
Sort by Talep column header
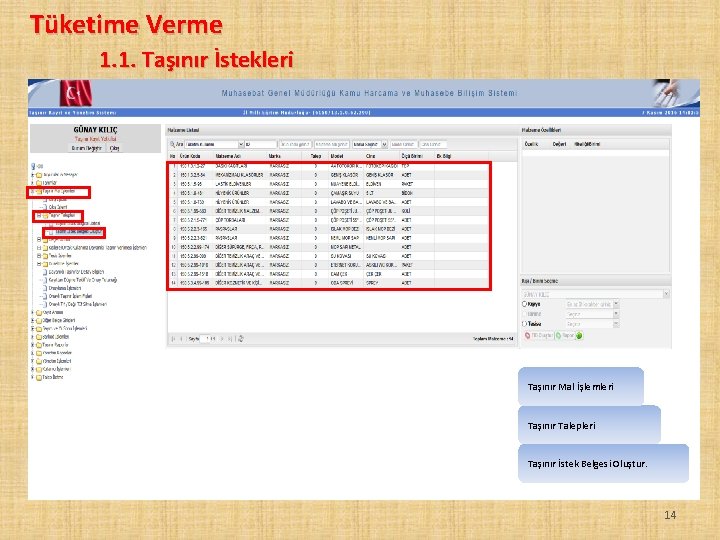[x=316, y=157]
